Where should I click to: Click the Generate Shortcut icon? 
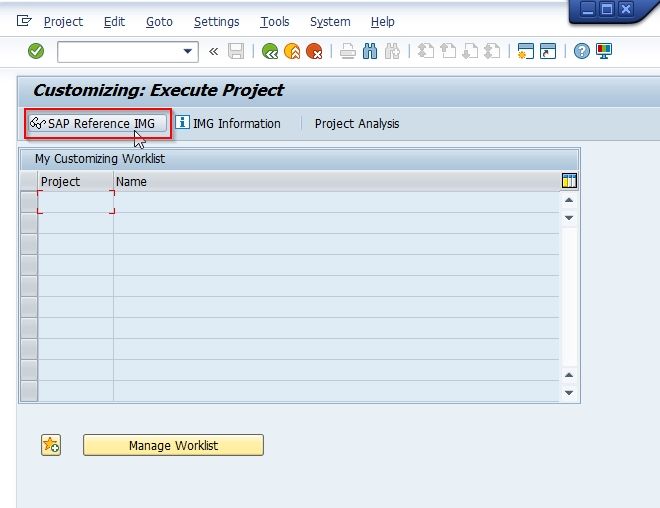click(548, 51)
